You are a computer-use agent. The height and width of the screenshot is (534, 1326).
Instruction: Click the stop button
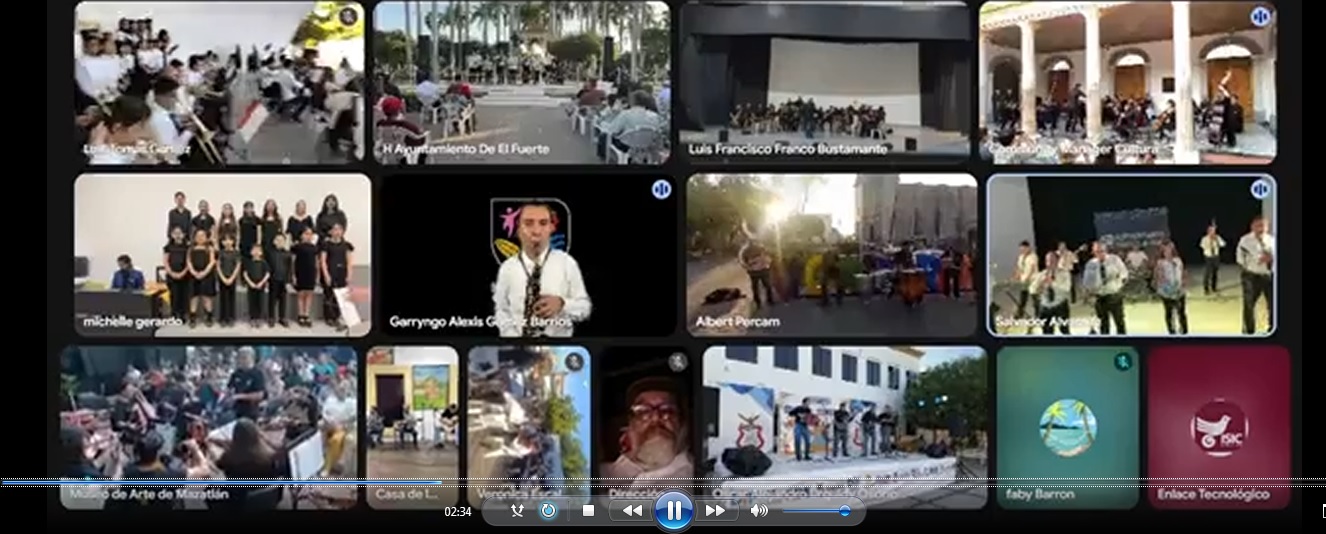click(x=588, y=511)
